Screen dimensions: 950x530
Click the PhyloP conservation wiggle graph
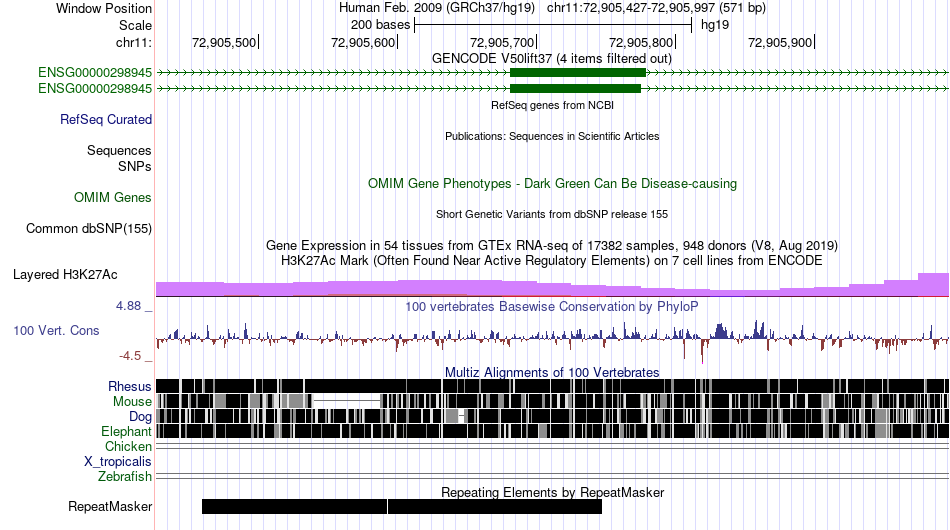552,340
